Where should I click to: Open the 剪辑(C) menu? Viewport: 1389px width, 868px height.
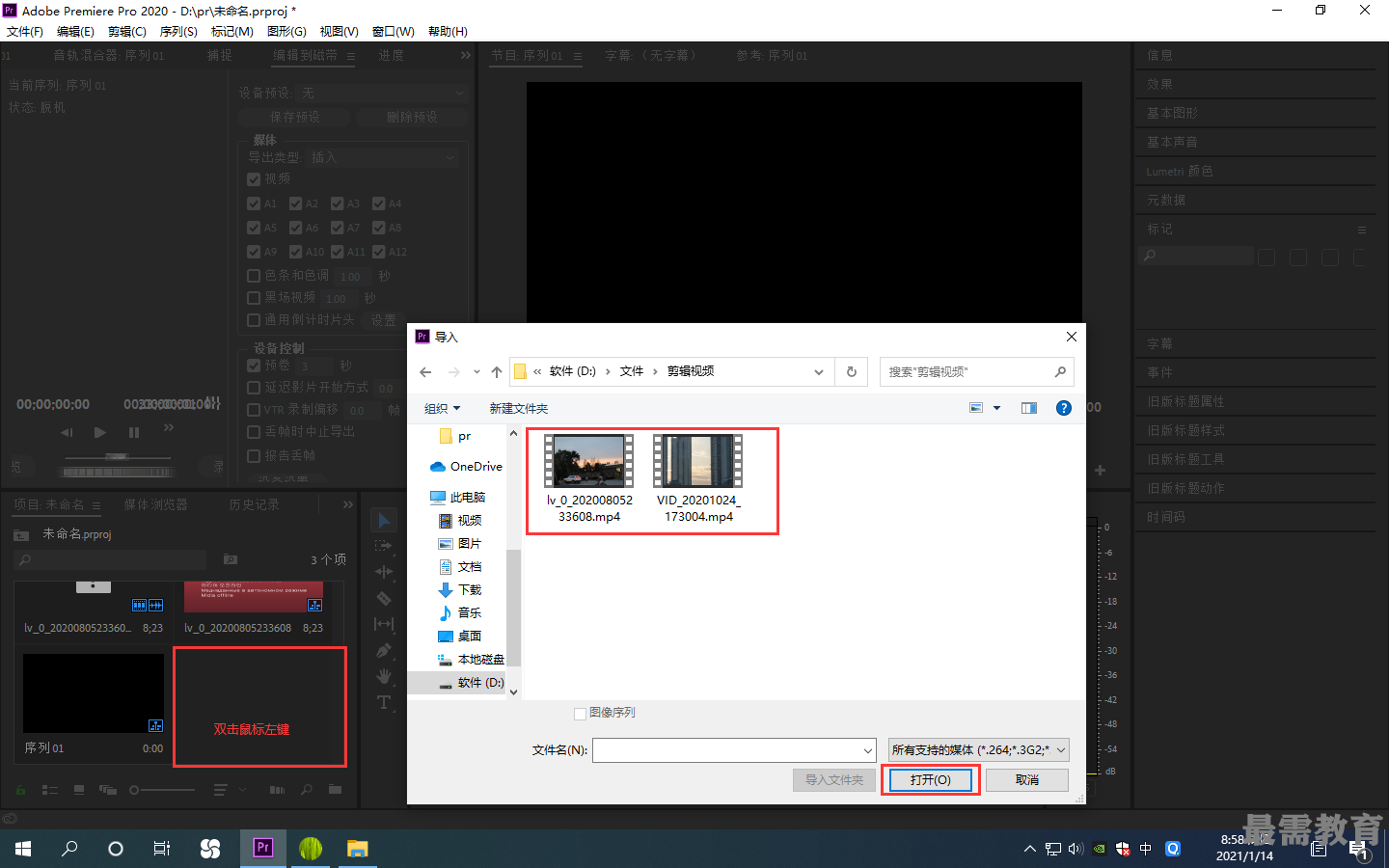127,31
